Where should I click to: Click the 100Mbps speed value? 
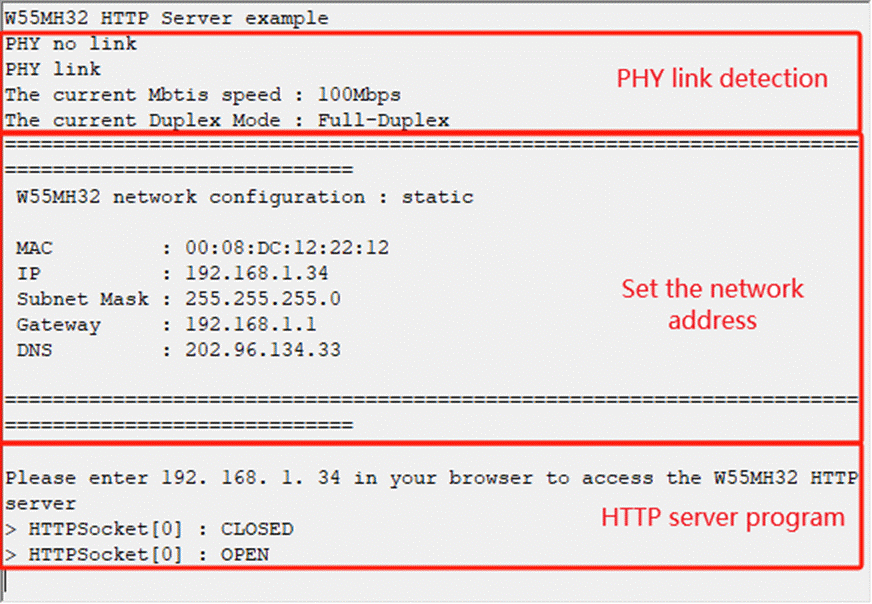coord(359,95)
